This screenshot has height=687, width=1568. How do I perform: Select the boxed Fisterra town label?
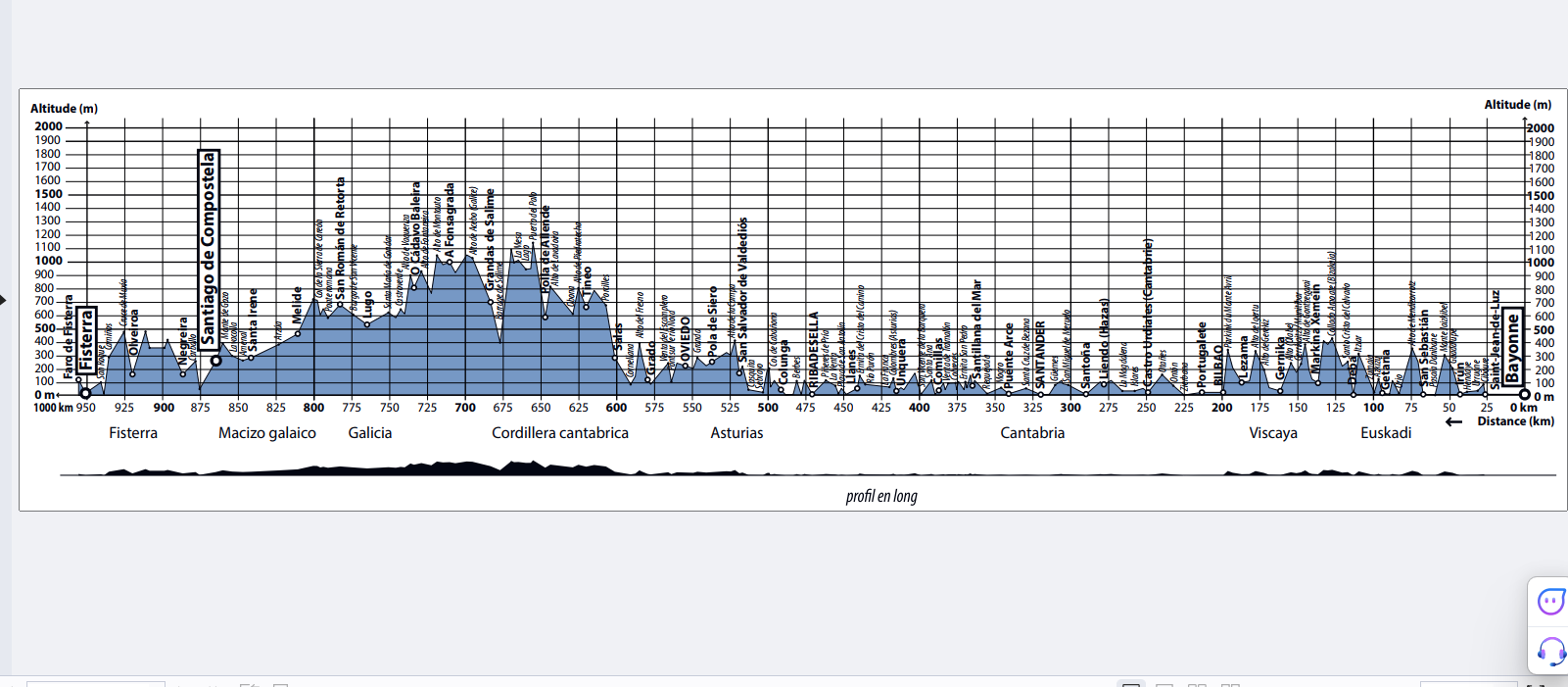(86, 339)
